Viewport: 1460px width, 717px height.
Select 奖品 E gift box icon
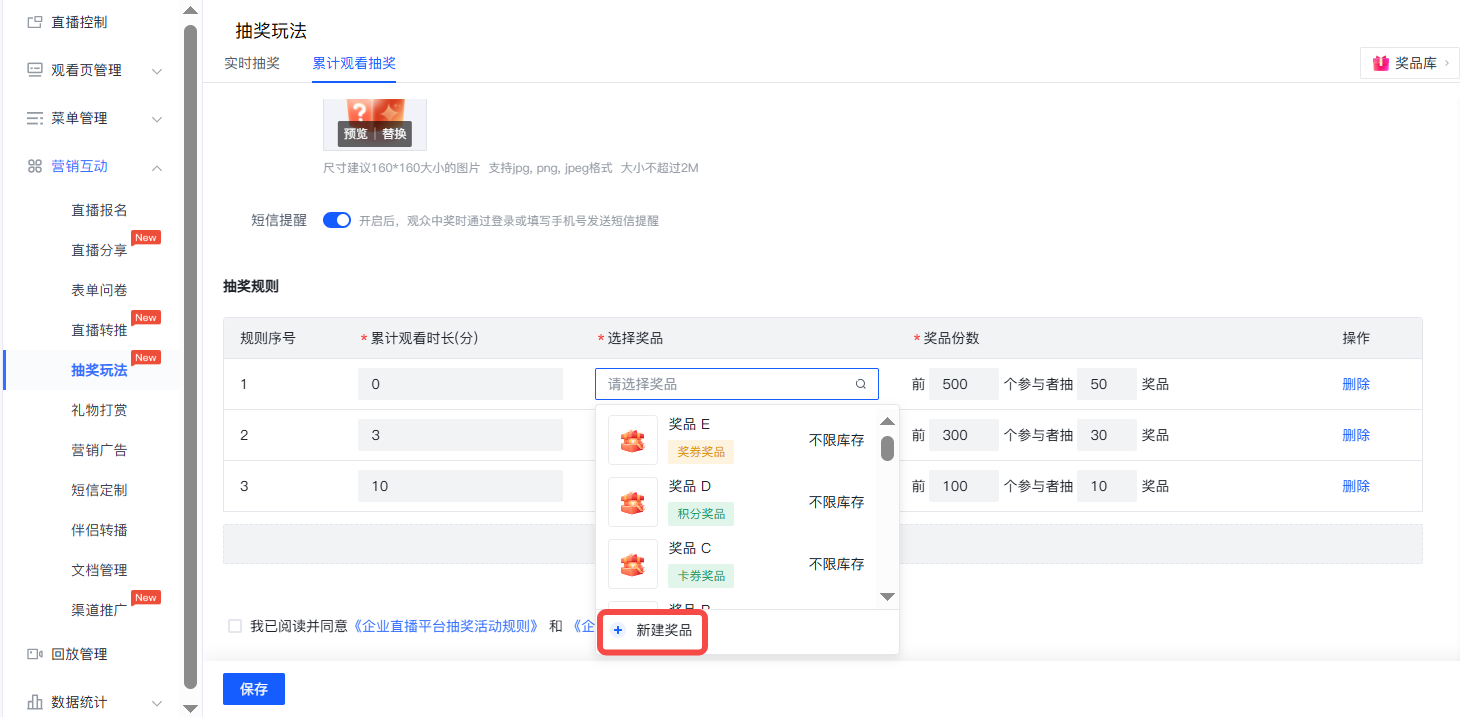point(633,440)
